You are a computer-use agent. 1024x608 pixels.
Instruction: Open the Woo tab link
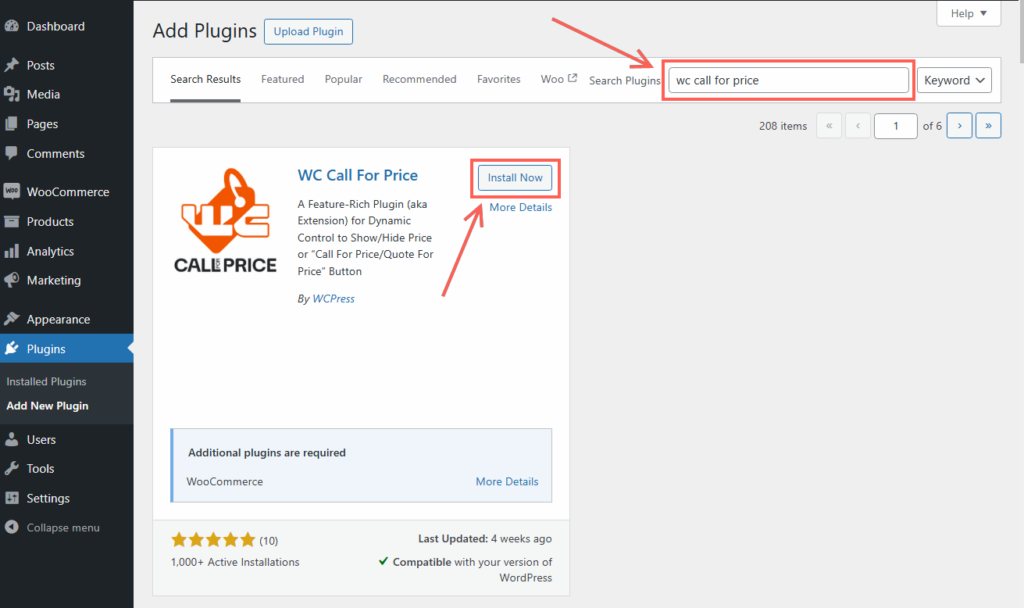(559, 79)
